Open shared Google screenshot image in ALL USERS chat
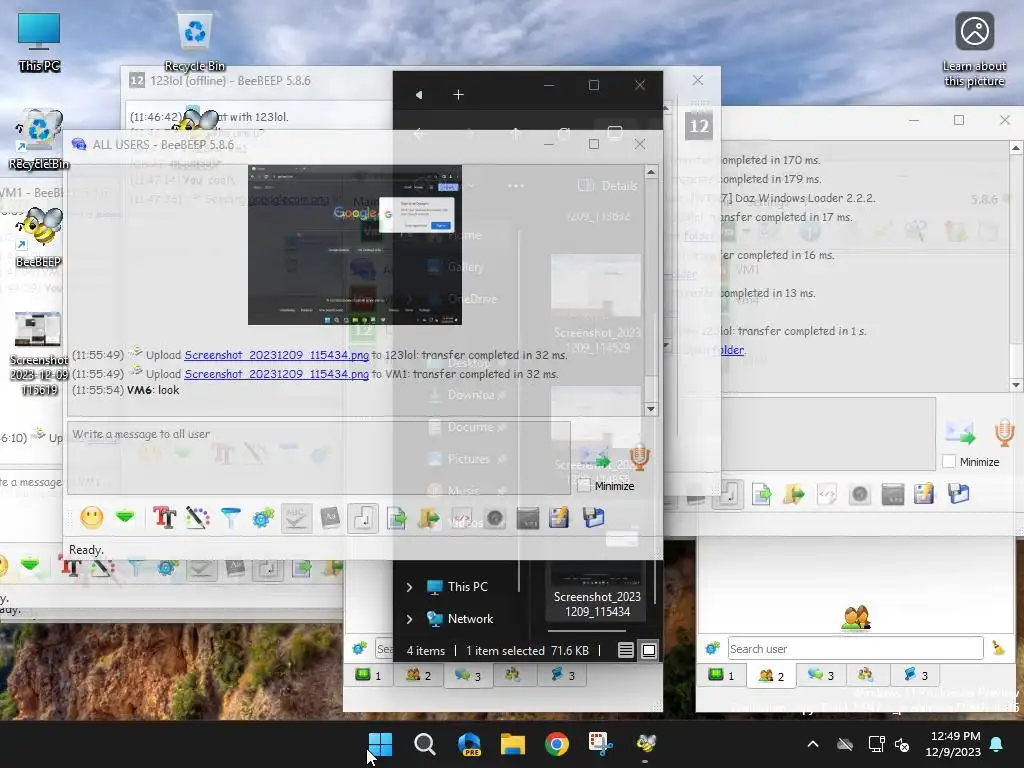Image resolution: width=1024 pixels, height=768 pixels. click(355, 245)
